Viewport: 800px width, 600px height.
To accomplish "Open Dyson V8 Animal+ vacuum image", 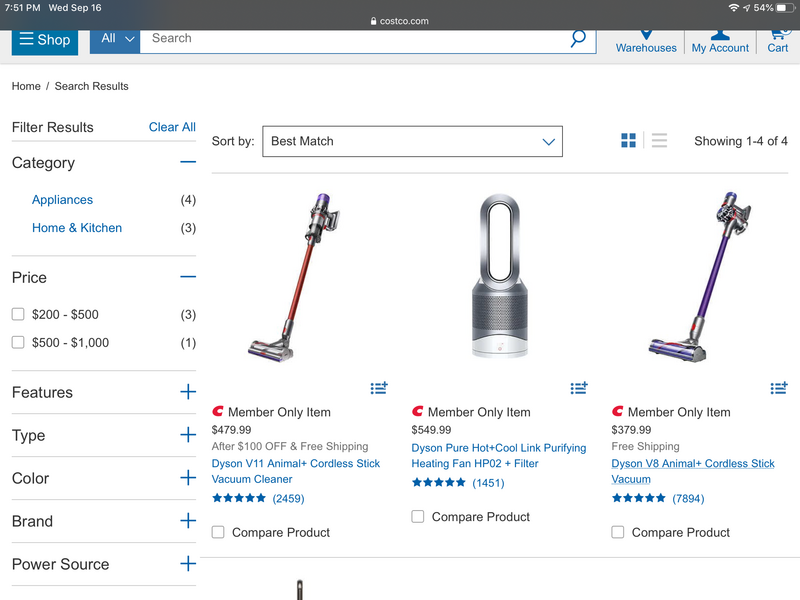I will point(700,277).
